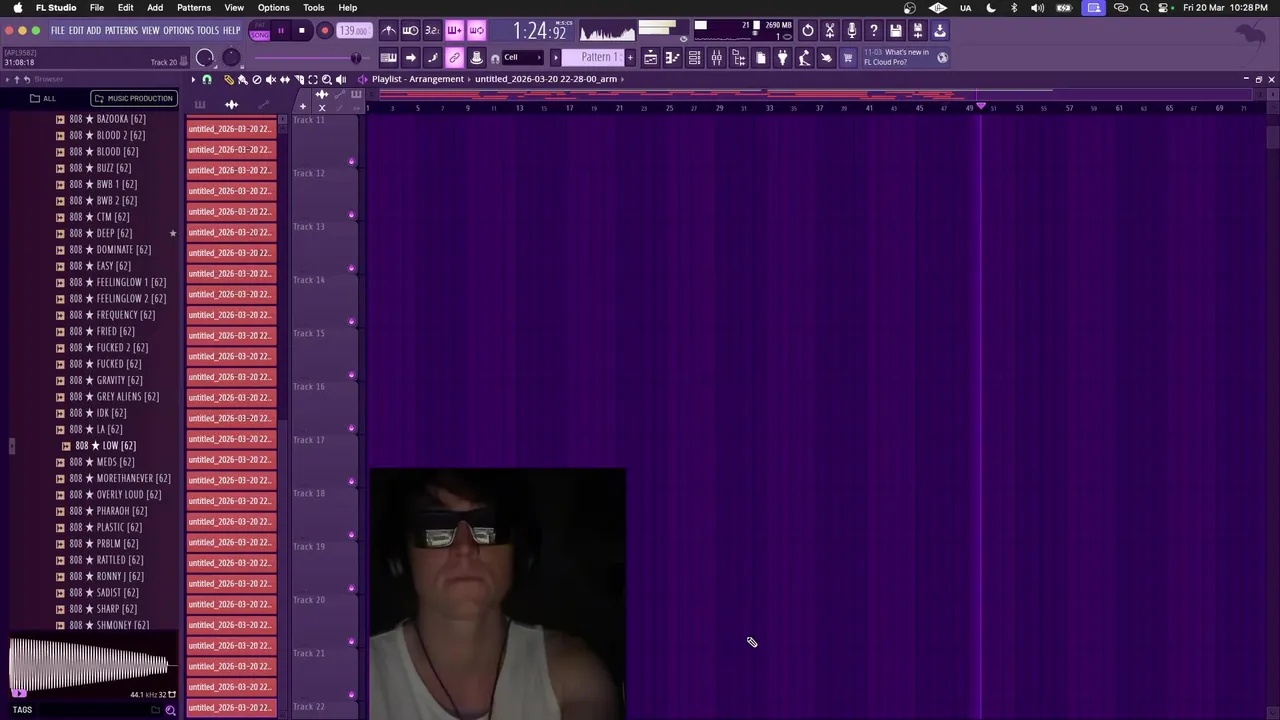Open the undo history icon
1280x720 pixels.
point(807,31)
